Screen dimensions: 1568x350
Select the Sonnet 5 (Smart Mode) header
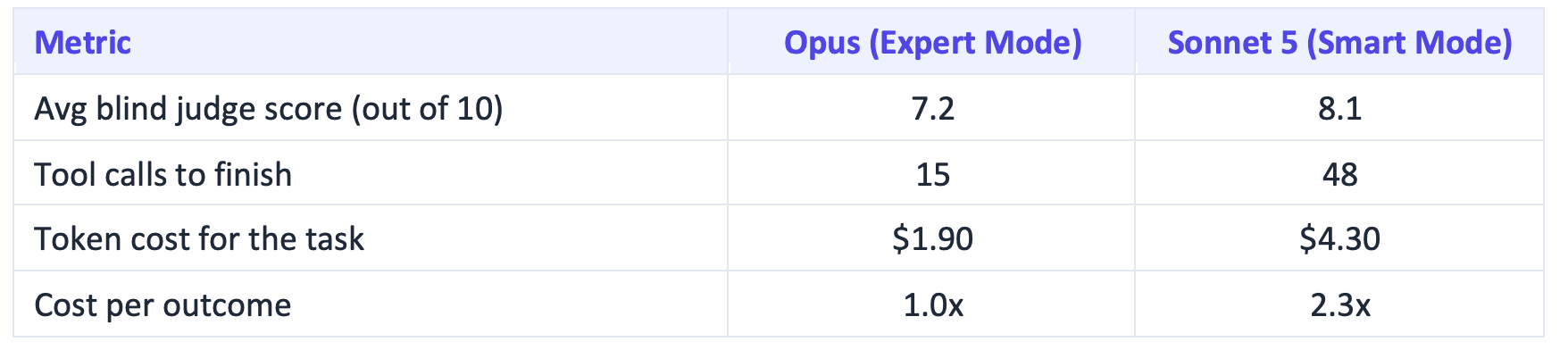(x=1339, y=43)
